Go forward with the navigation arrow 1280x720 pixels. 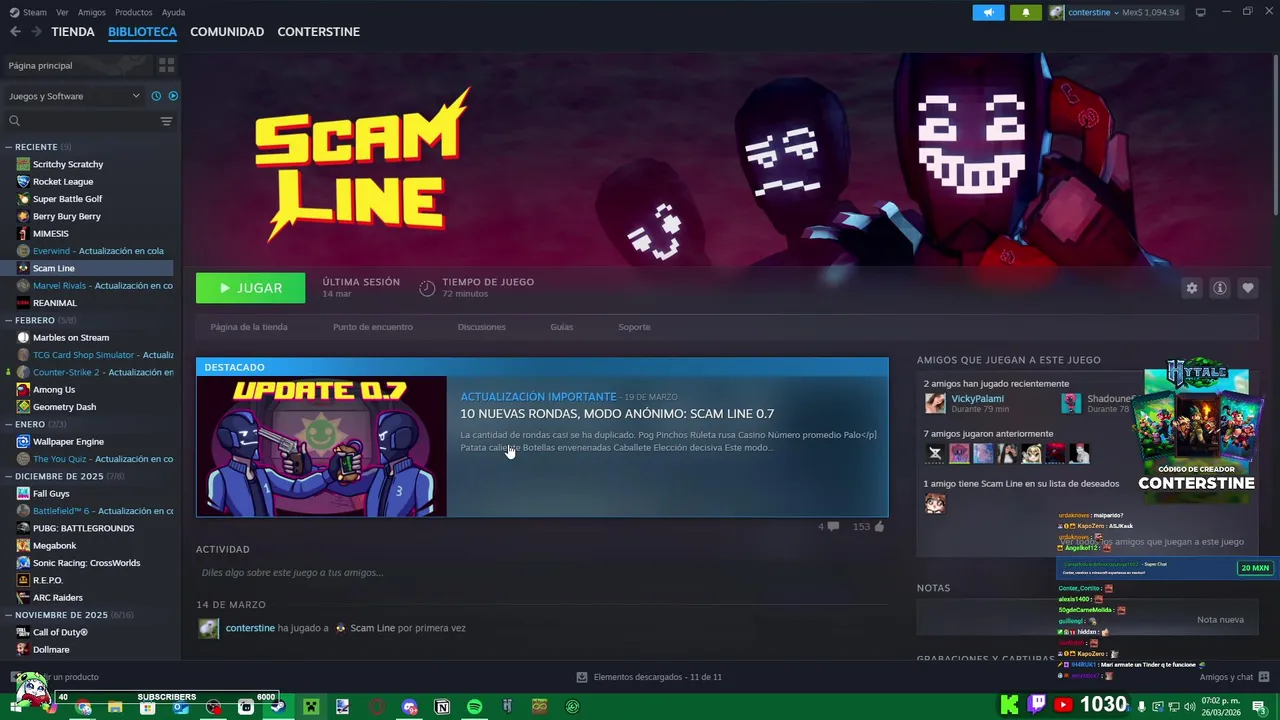pos(36,32)
